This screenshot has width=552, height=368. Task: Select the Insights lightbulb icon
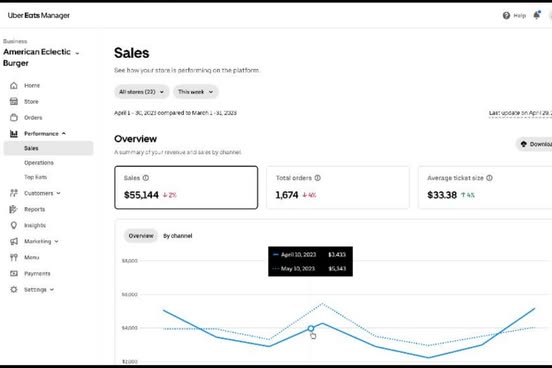(x=14, y=225)
